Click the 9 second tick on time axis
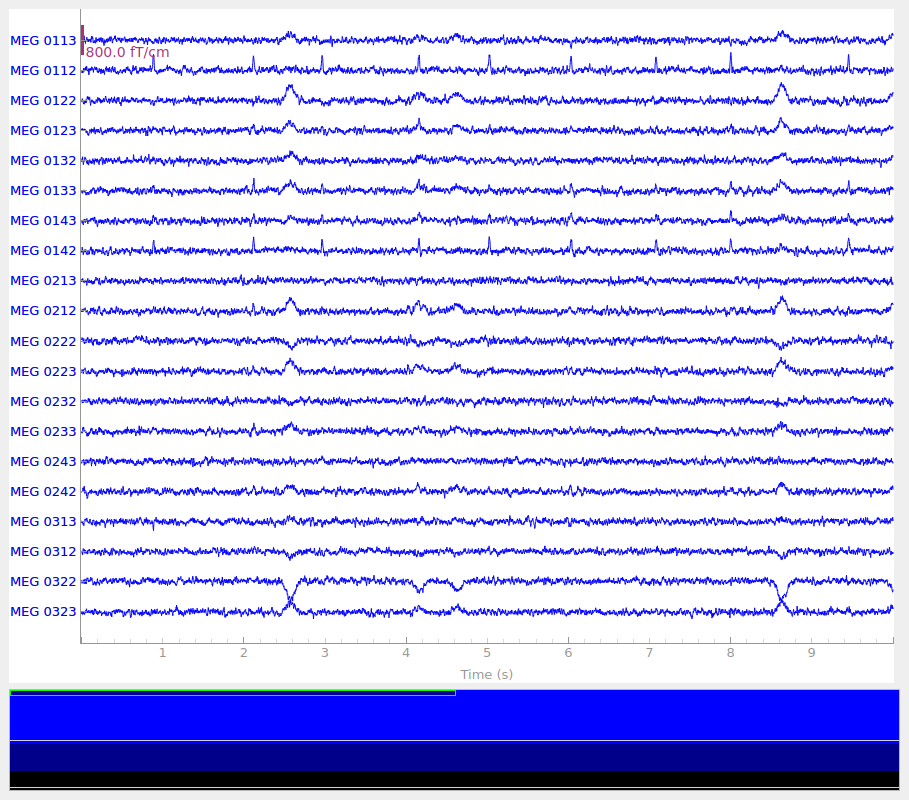The height and width of the screenshot is (800, 909). [x=811, y=652]
